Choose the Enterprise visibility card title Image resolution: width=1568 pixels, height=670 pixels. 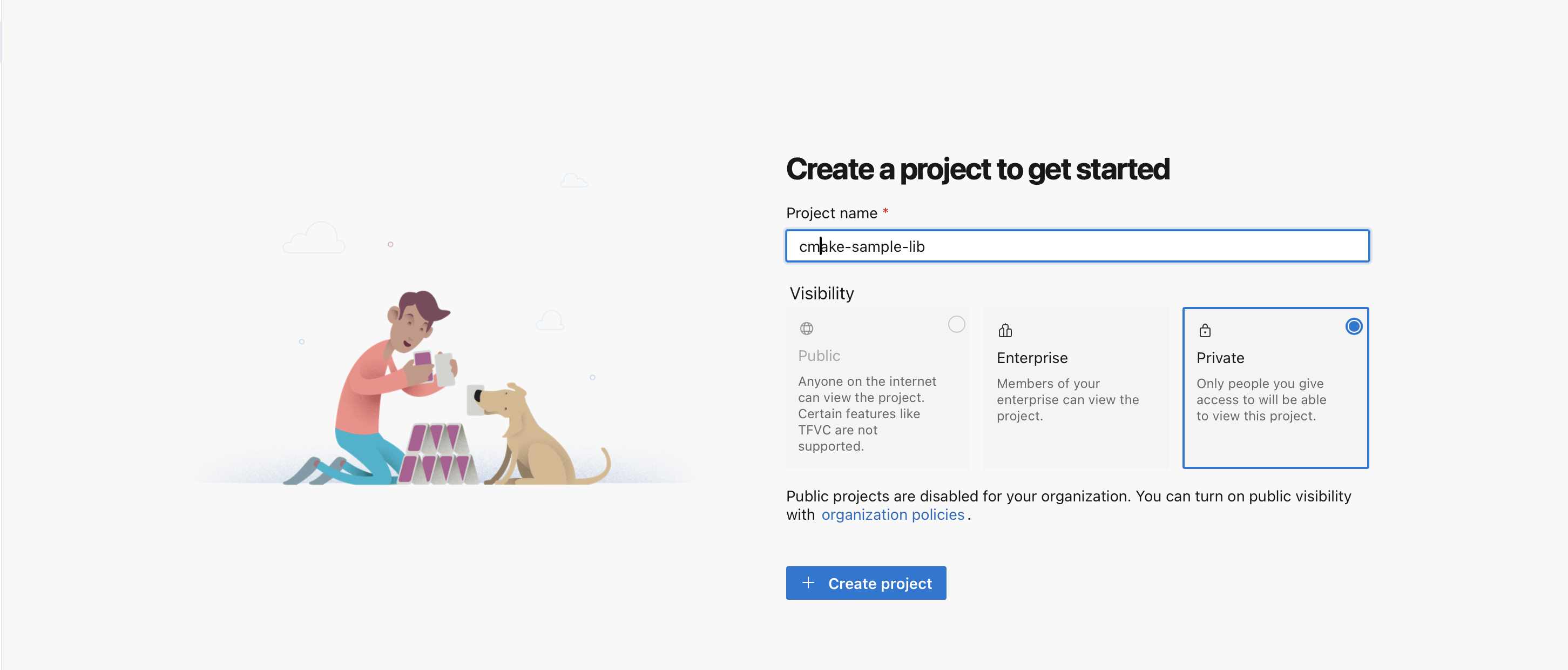[x=1032, y=358]
